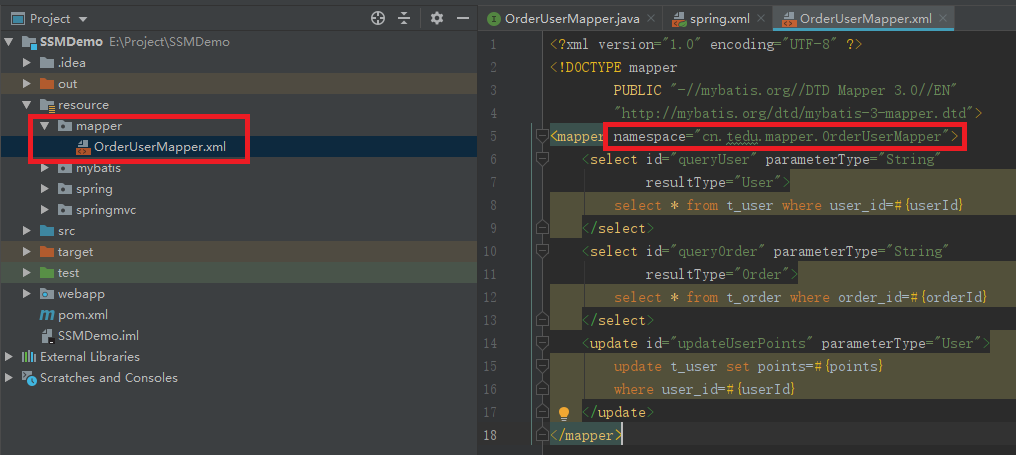
Task: Close the OrderUserMapper.xml tab
Action: click(x=943, y=19)
